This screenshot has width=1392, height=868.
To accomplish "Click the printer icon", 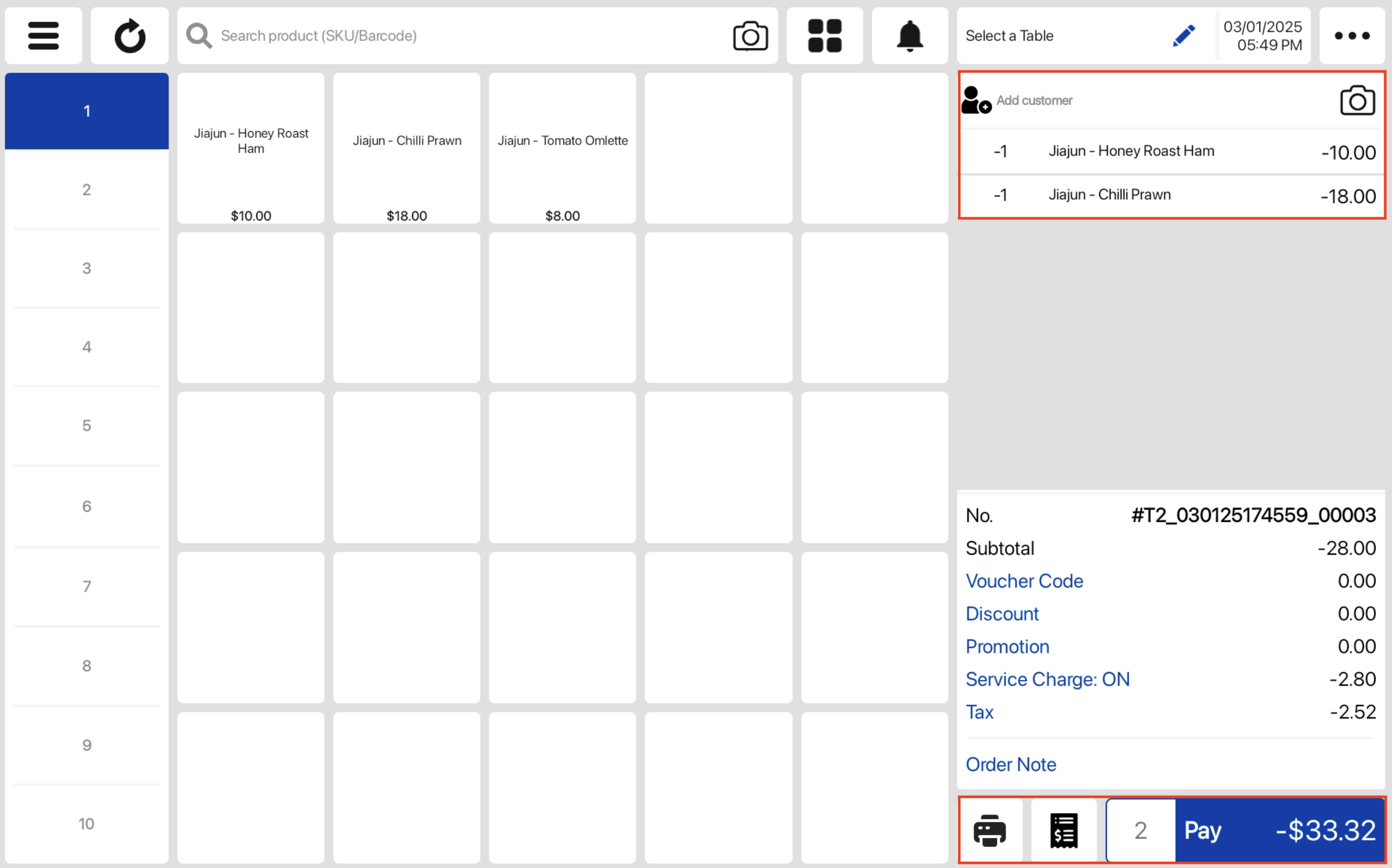I will tap(990, 830).
